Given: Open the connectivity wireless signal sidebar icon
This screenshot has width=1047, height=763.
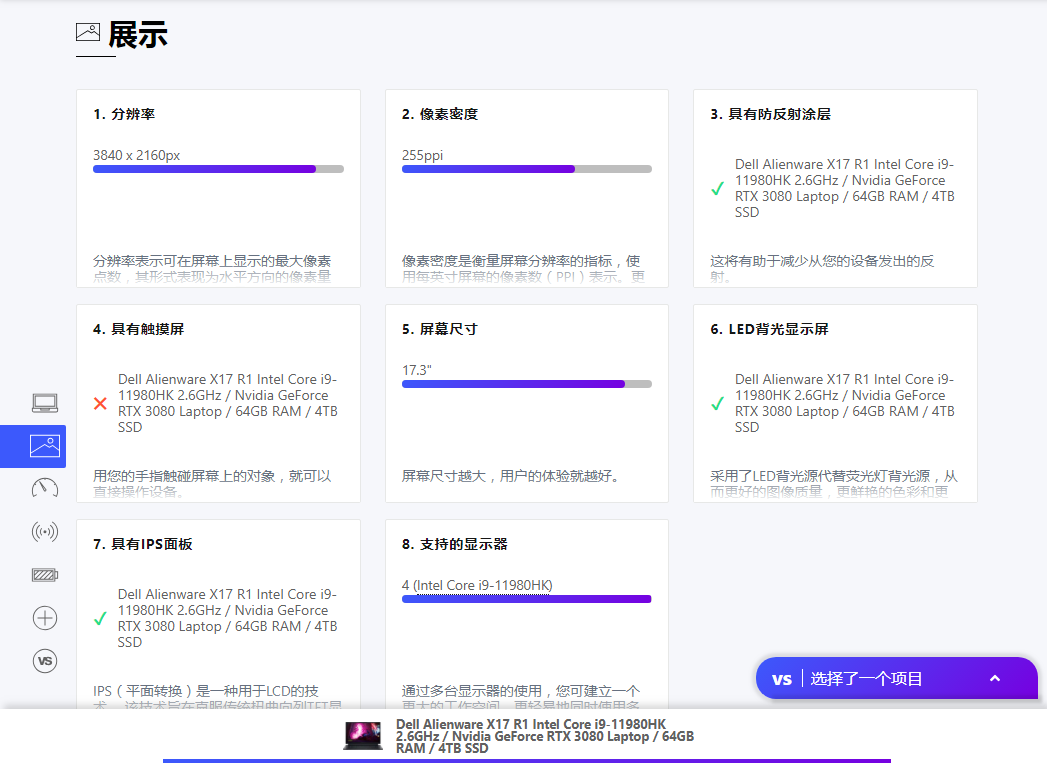Looking at the screenshot, I should click(45, 531).
